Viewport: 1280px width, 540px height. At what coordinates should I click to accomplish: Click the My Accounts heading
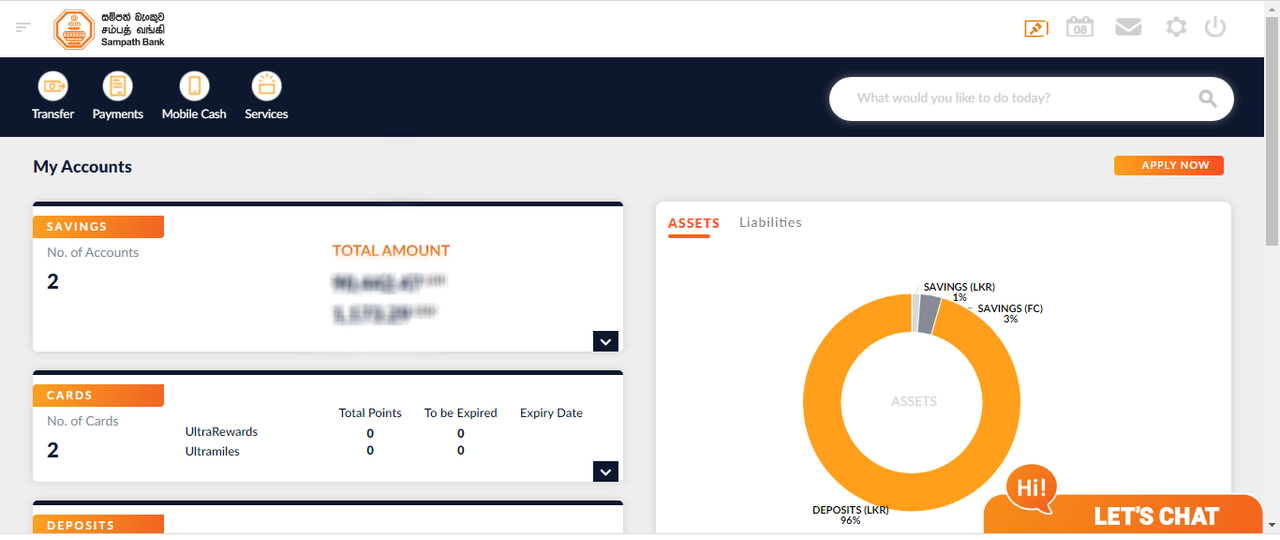pyautogui.click(x=82, y=167)
